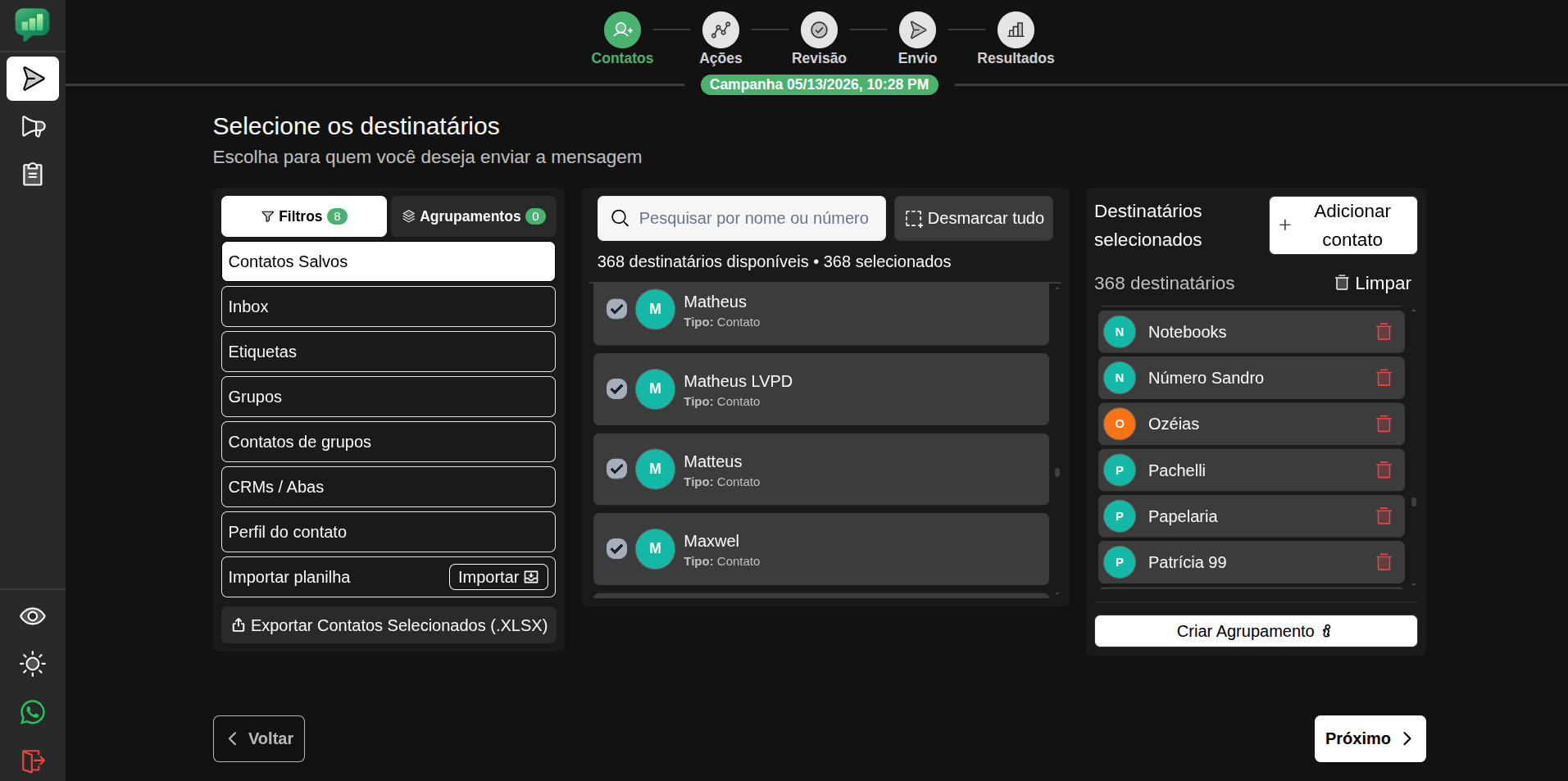Click the M avatar of Maxwel

(x=655, y=548)
